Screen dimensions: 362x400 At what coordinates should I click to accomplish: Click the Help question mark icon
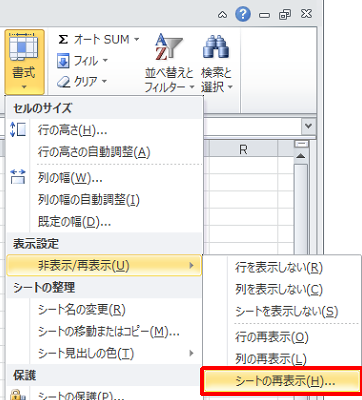pos(243,14)
